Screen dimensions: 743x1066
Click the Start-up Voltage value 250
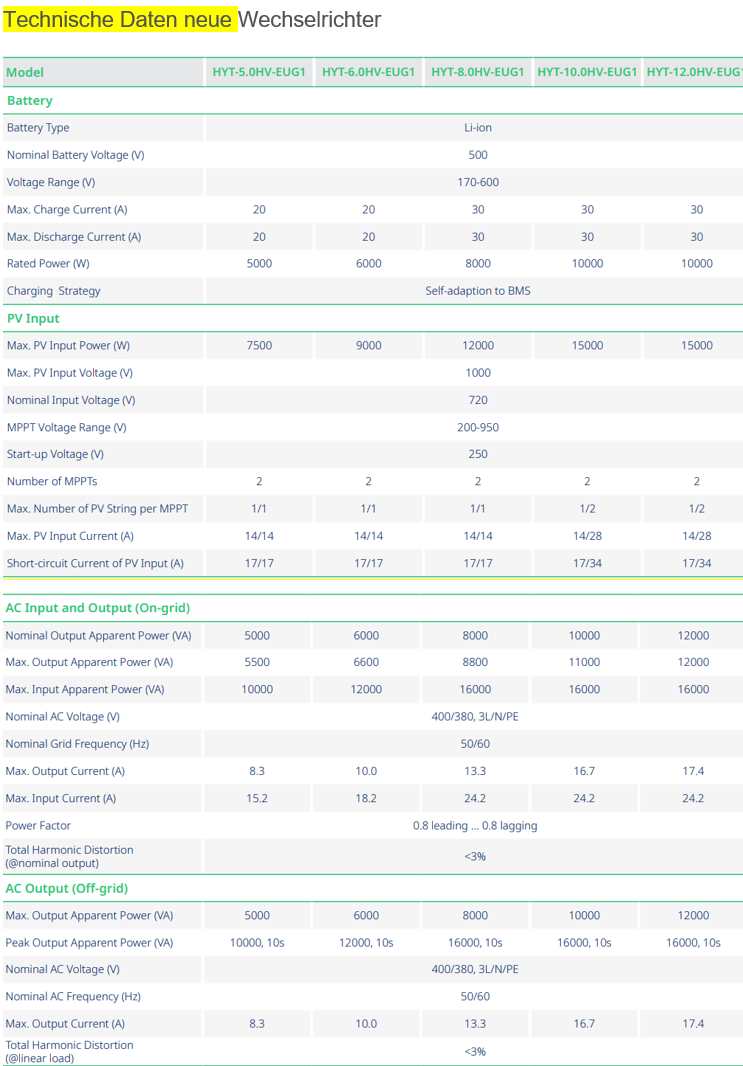(478, 454)
